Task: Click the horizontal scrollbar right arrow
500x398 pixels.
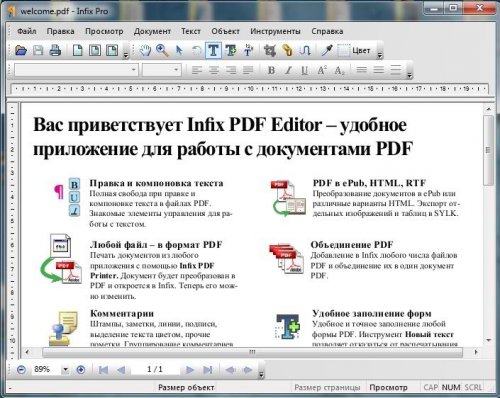Action: (476, 352)
